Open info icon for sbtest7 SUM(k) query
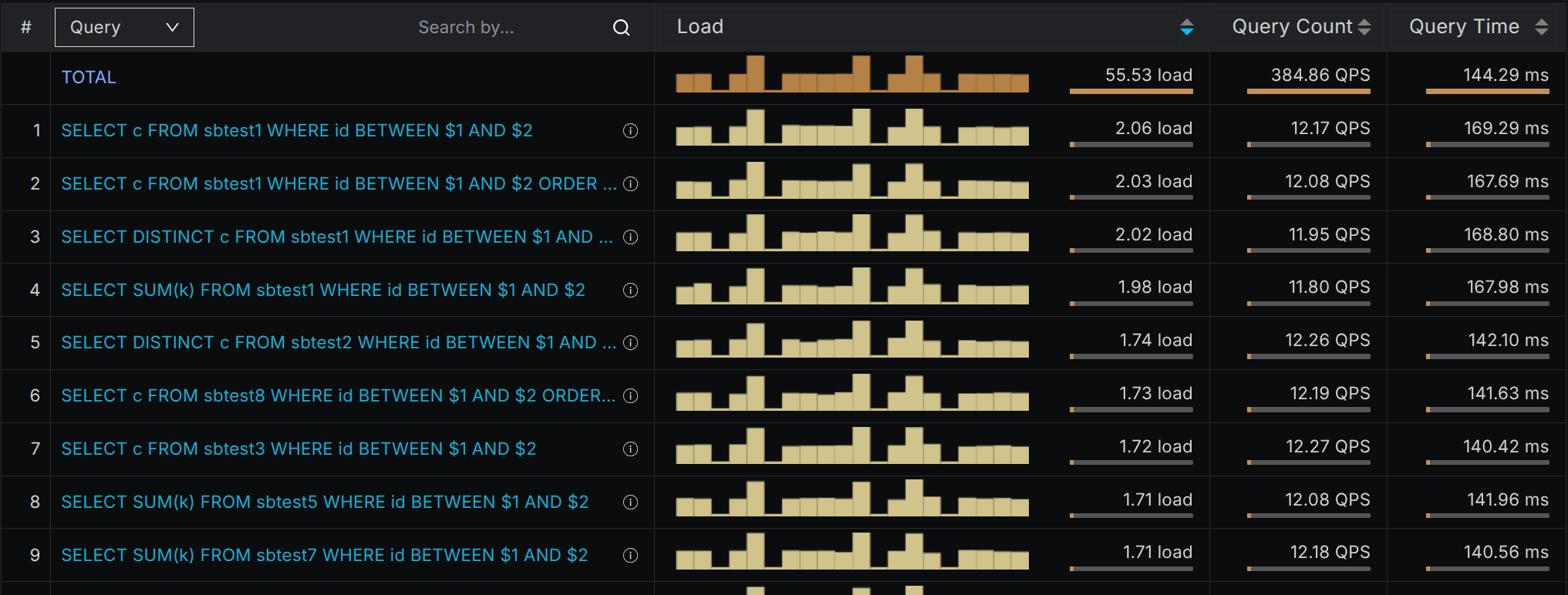 (630, 556)
